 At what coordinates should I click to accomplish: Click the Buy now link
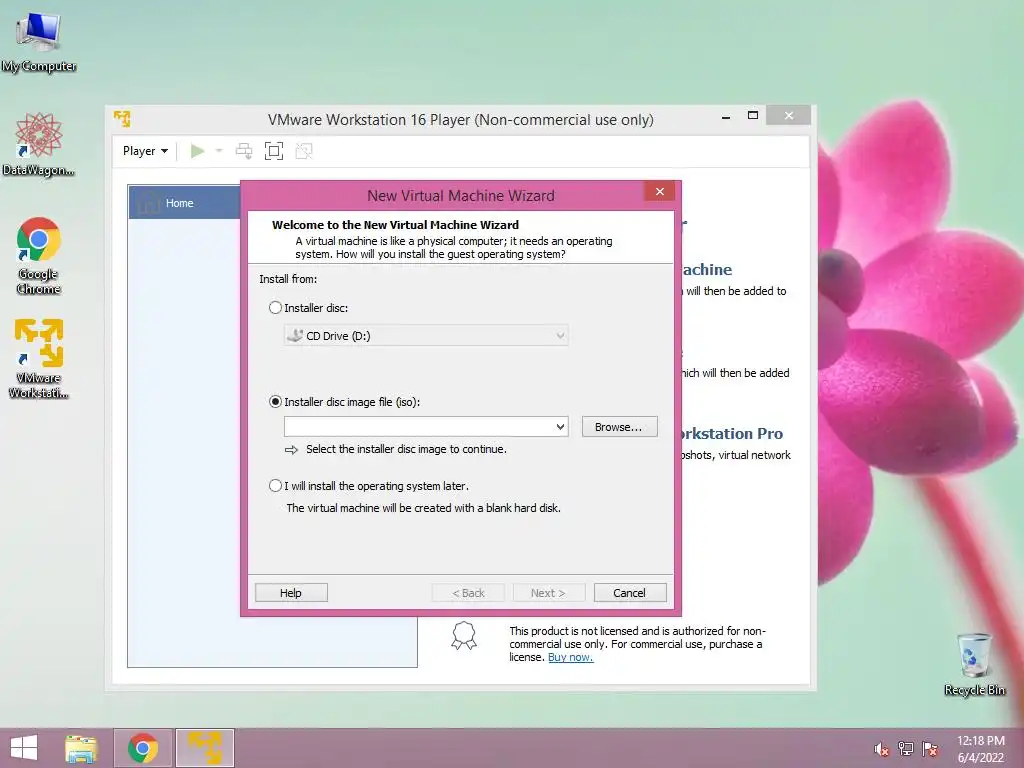point(570,657)
